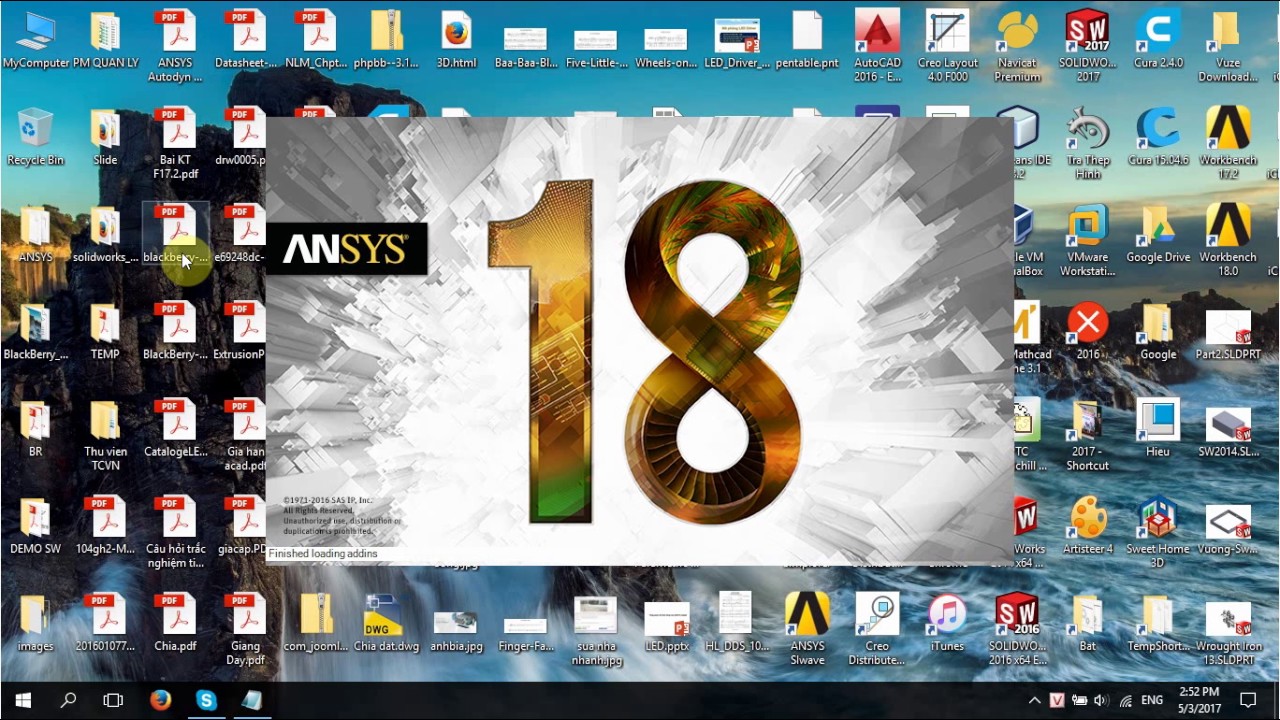Open Workbench 17.2 shortcut
This screenshot has height=720, width=1280.
1228,143
